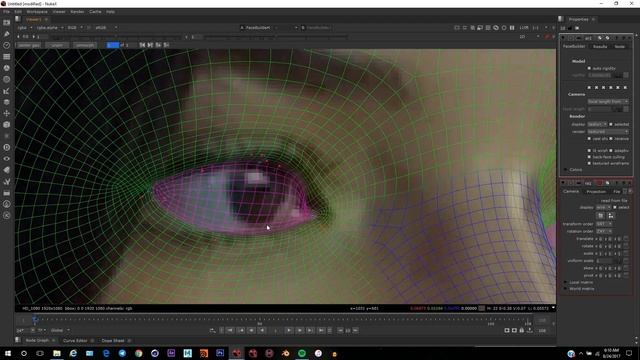Open the focal length dropdown under Camera
Screen dimensions: 640x360
[608, 101]
